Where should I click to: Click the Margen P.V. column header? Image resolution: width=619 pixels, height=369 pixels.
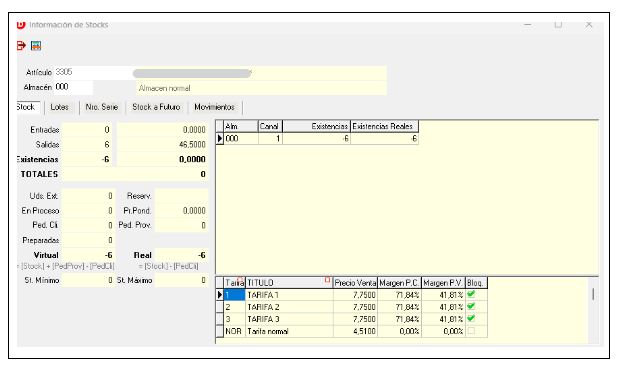tap(444, 283)
